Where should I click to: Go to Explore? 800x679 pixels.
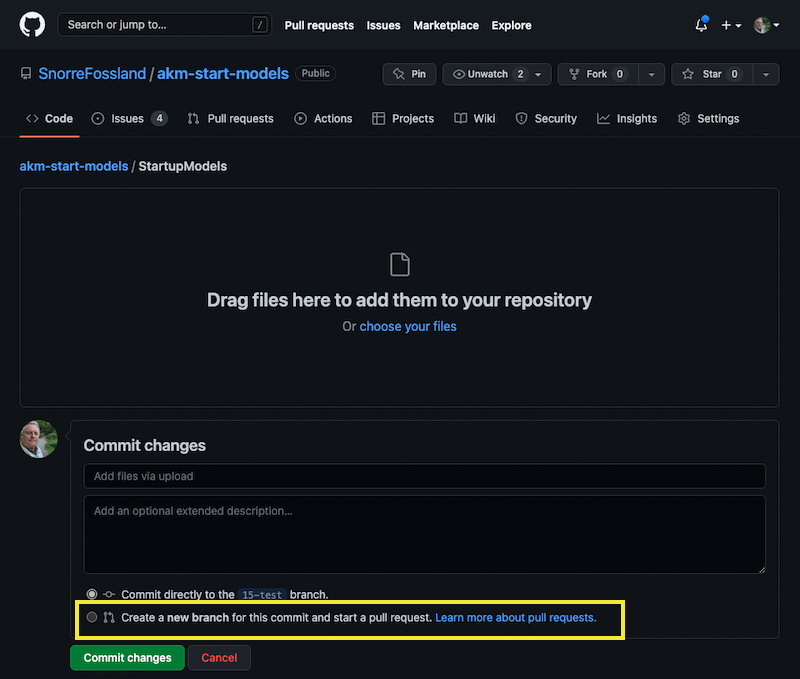coord(511,25)
